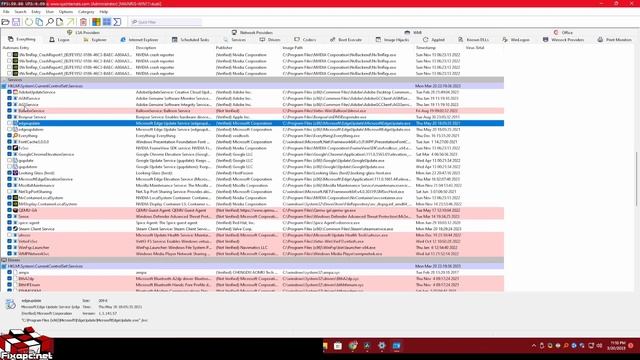Switch to the Everything tab
640x360 pixels.
pos(22,40)
